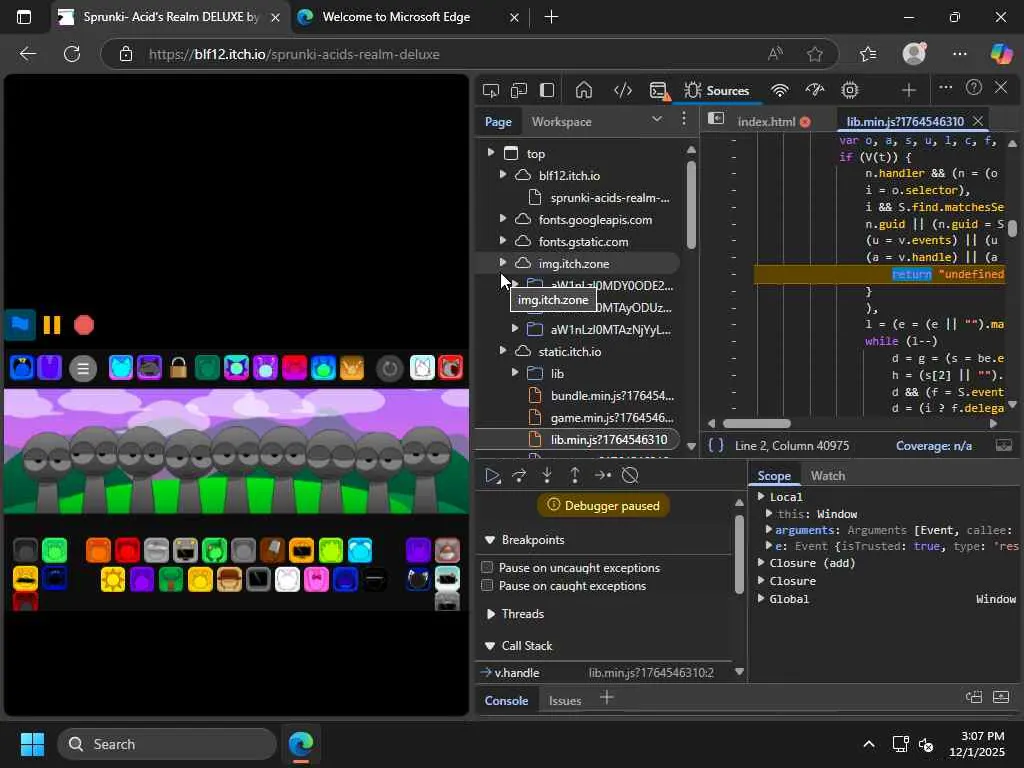This screenshot has width=1024, height=768.
Task: Deactivate breakpoints icon in debugger toolbar
Action: [630, 476]
